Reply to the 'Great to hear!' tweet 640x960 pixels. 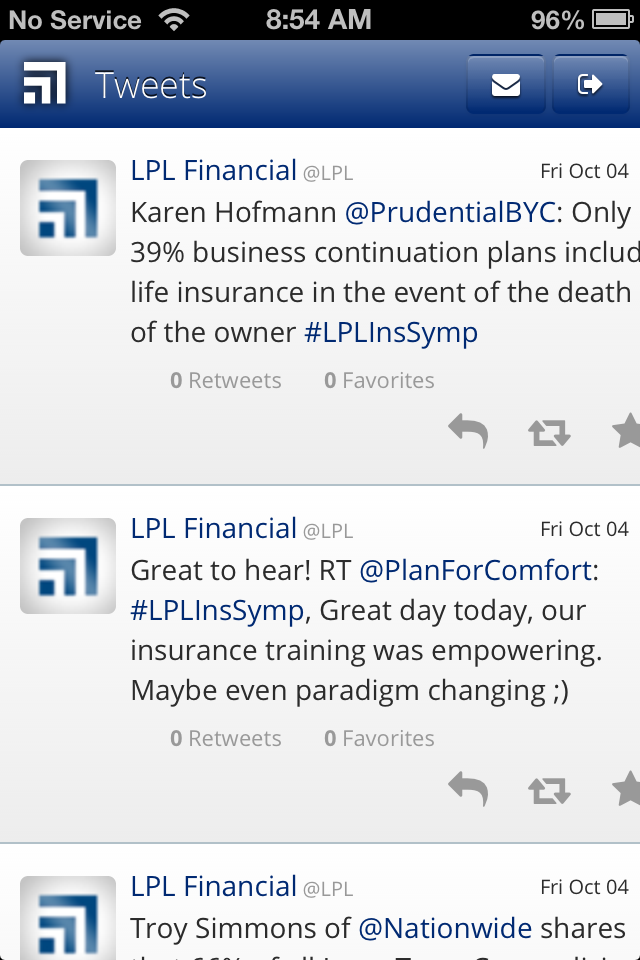(468, 790)
